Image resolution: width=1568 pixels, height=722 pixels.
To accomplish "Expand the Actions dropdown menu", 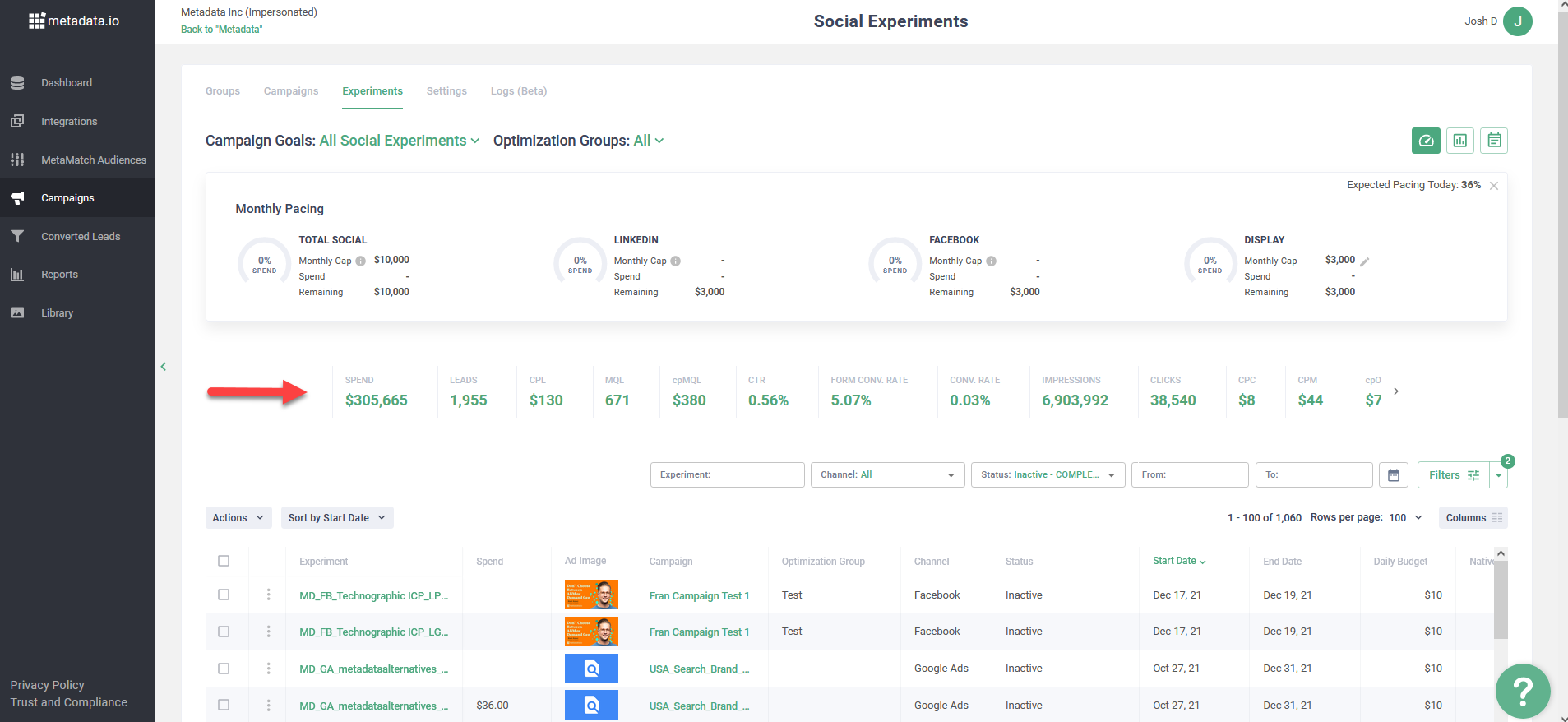I will (238, 518).
